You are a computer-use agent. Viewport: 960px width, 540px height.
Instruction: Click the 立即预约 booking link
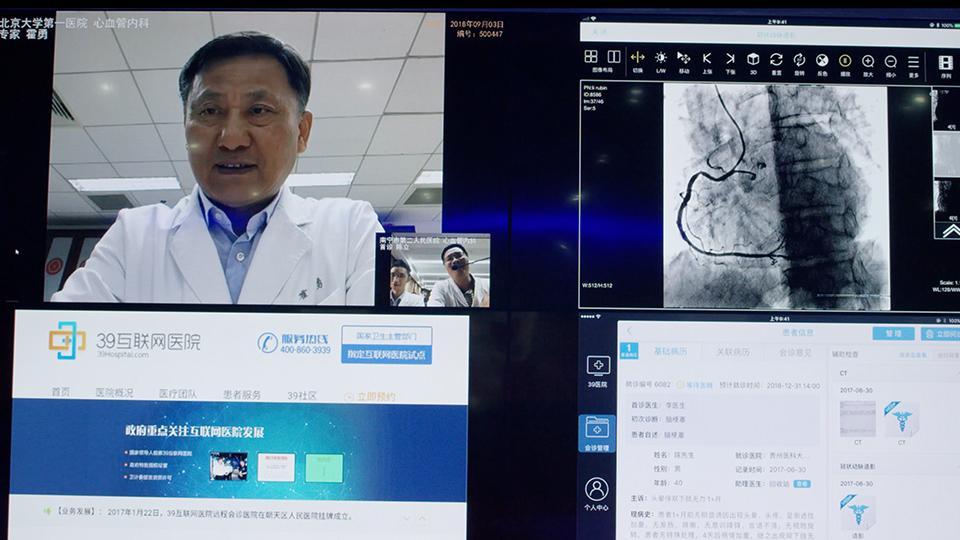point(370,397)
